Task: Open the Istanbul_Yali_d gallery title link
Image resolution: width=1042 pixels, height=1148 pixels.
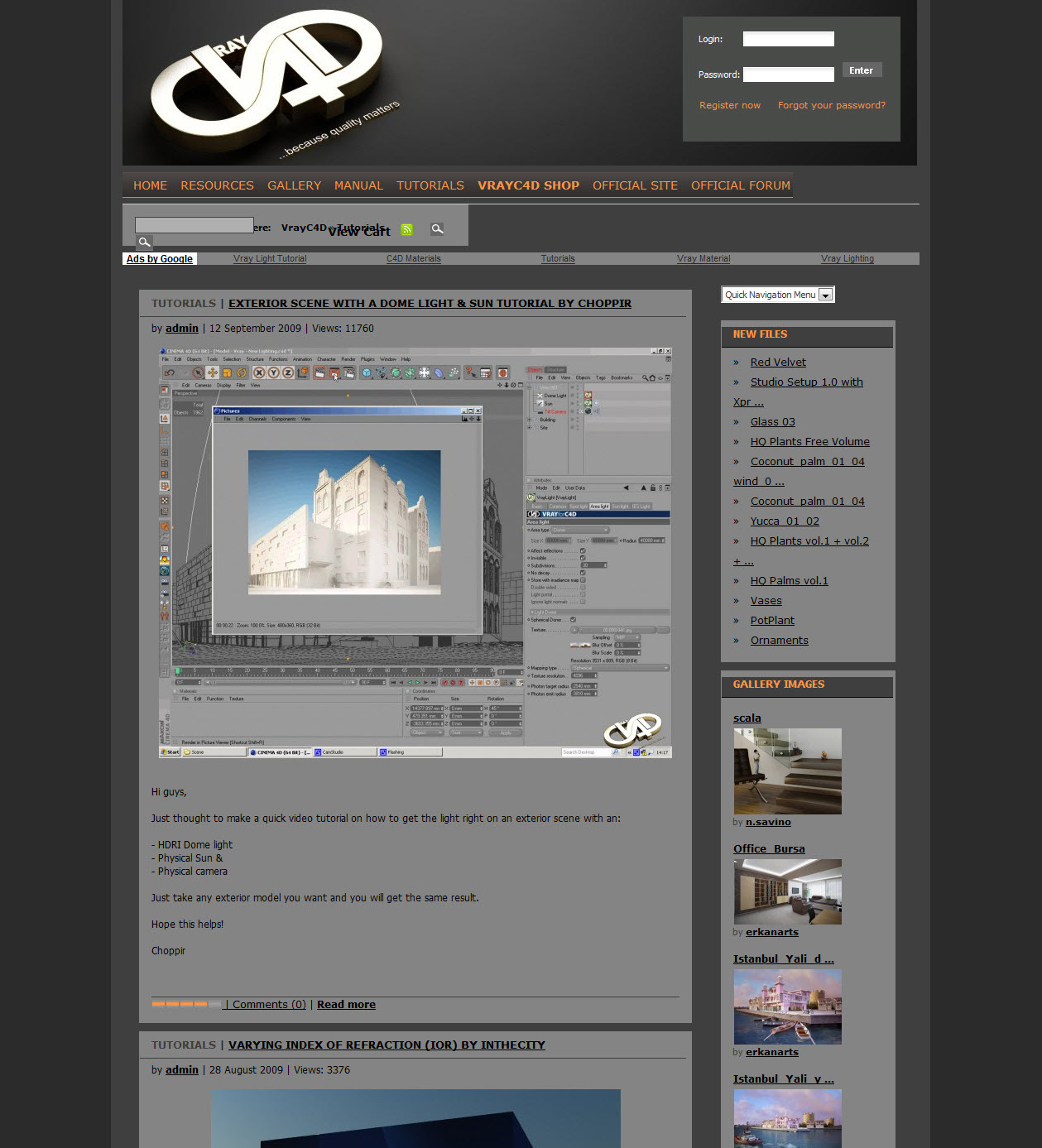Action: tap(784, 959)
